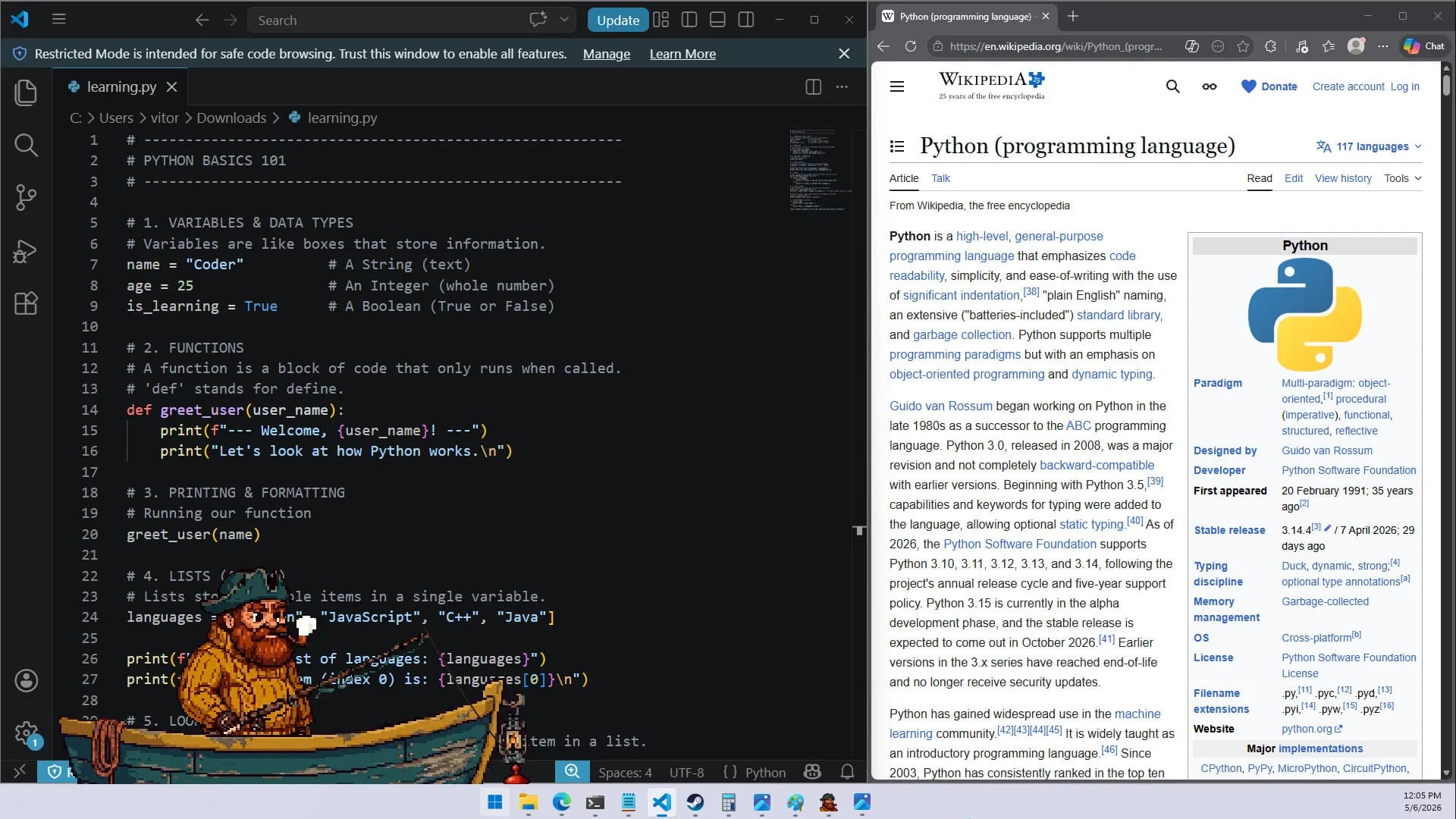1456x819 pixels.
Task: Open Windows Start menu
Action: pos(495,802)
